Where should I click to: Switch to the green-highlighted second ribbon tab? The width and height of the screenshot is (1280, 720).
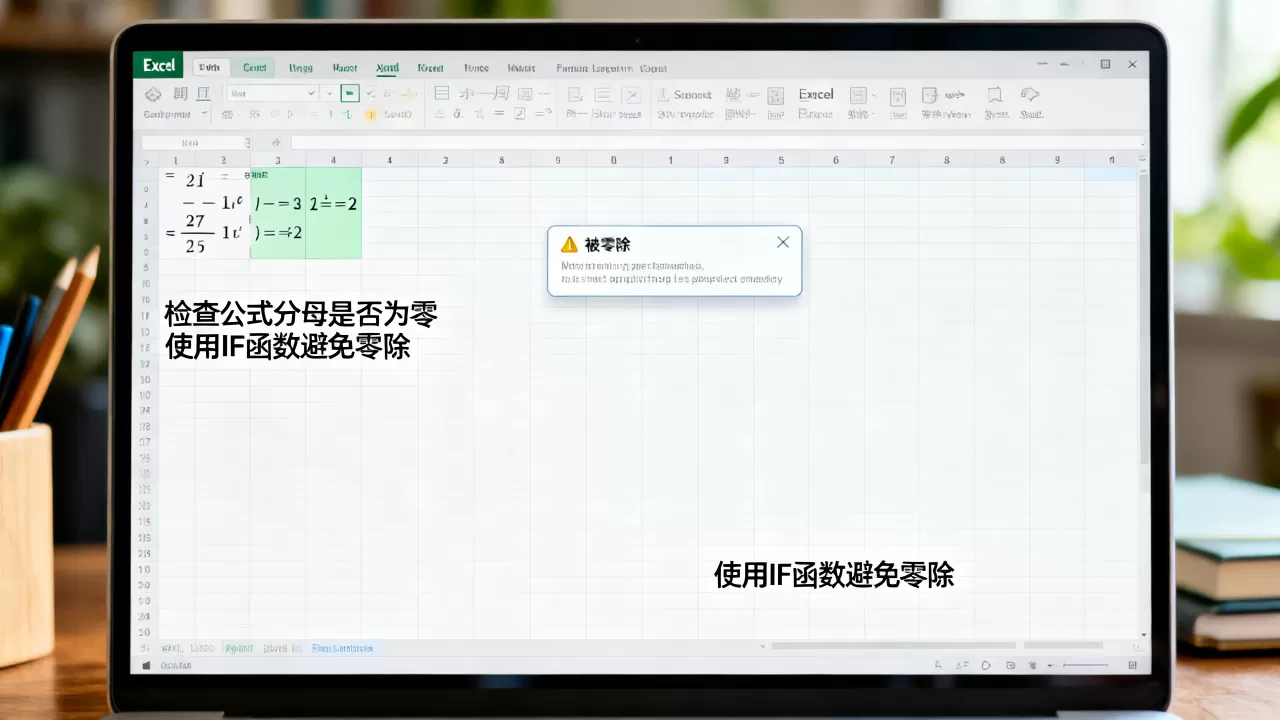click(x=255, y=67)
